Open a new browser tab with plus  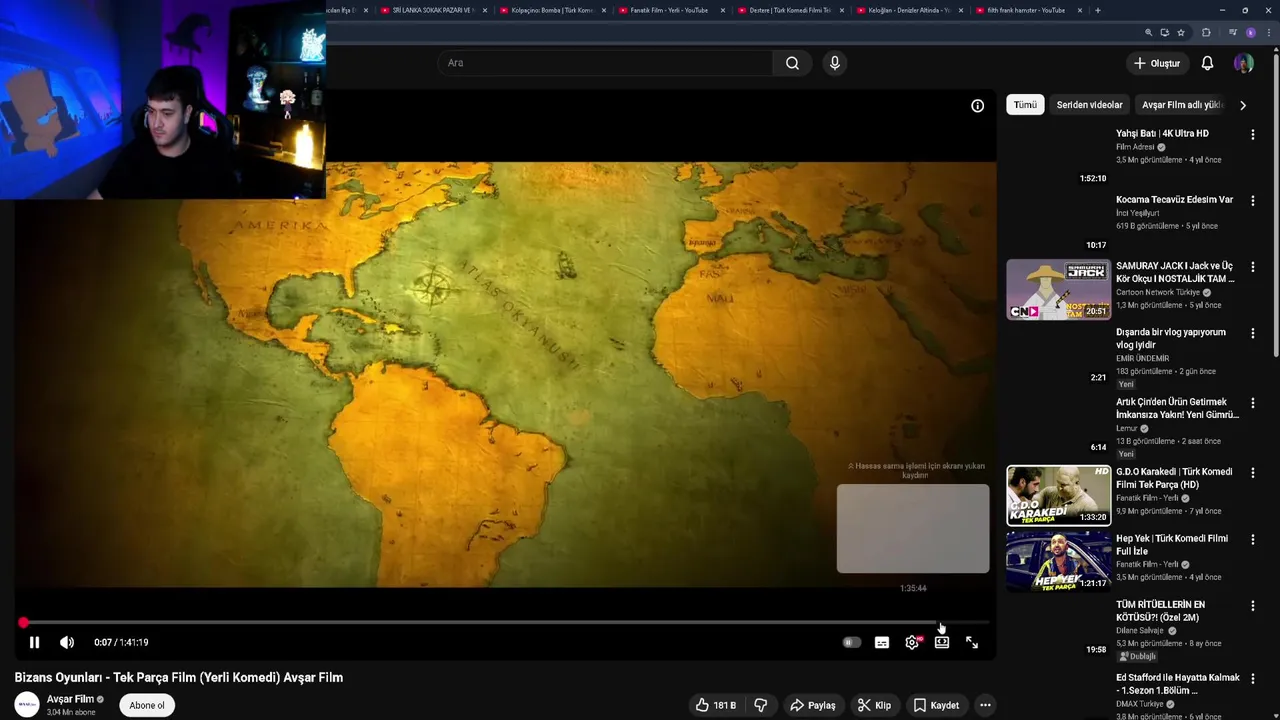[x=1098, y=10]
